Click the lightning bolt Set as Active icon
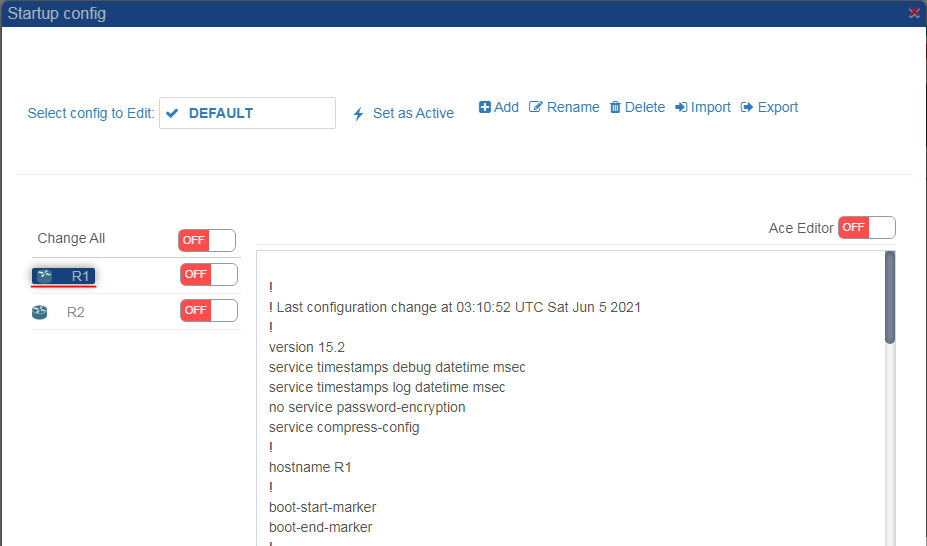This screenshot has width=927, height=546. pyautogui.click(x=358, y=113)
